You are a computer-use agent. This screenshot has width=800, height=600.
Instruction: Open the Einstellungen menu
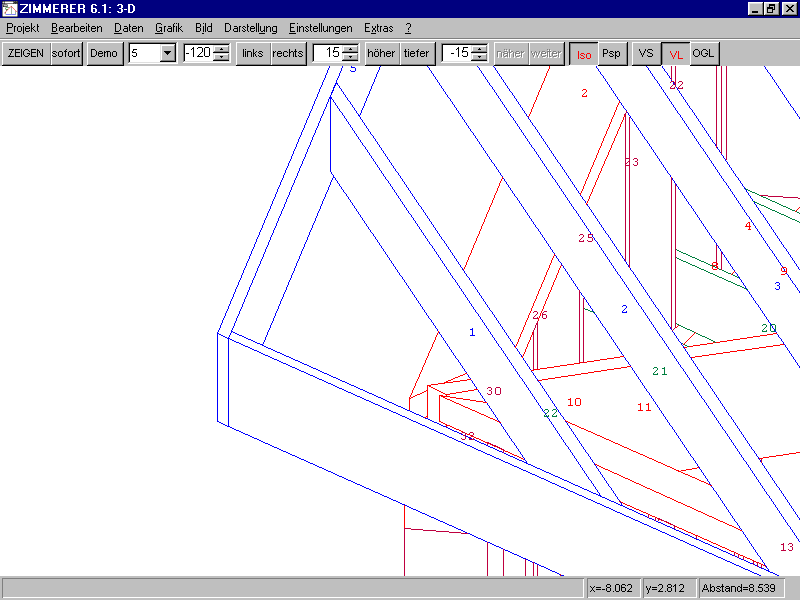coord(320,28)
